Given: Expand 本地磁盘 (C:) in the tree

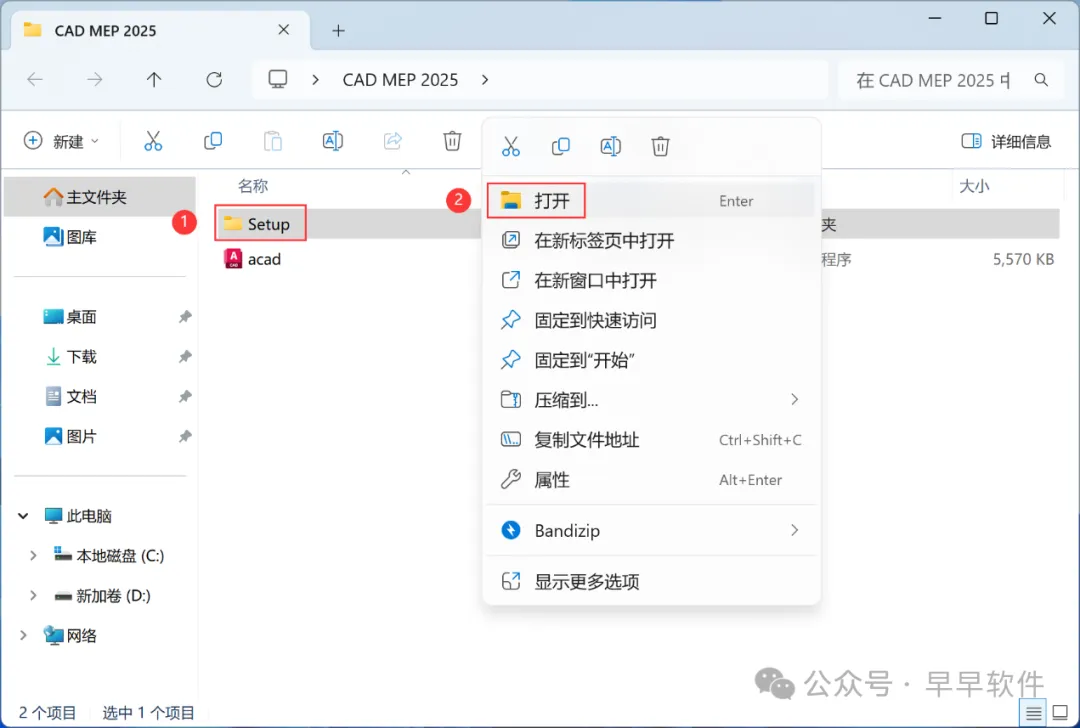Looking at the screenshot, I should [32, 556].
